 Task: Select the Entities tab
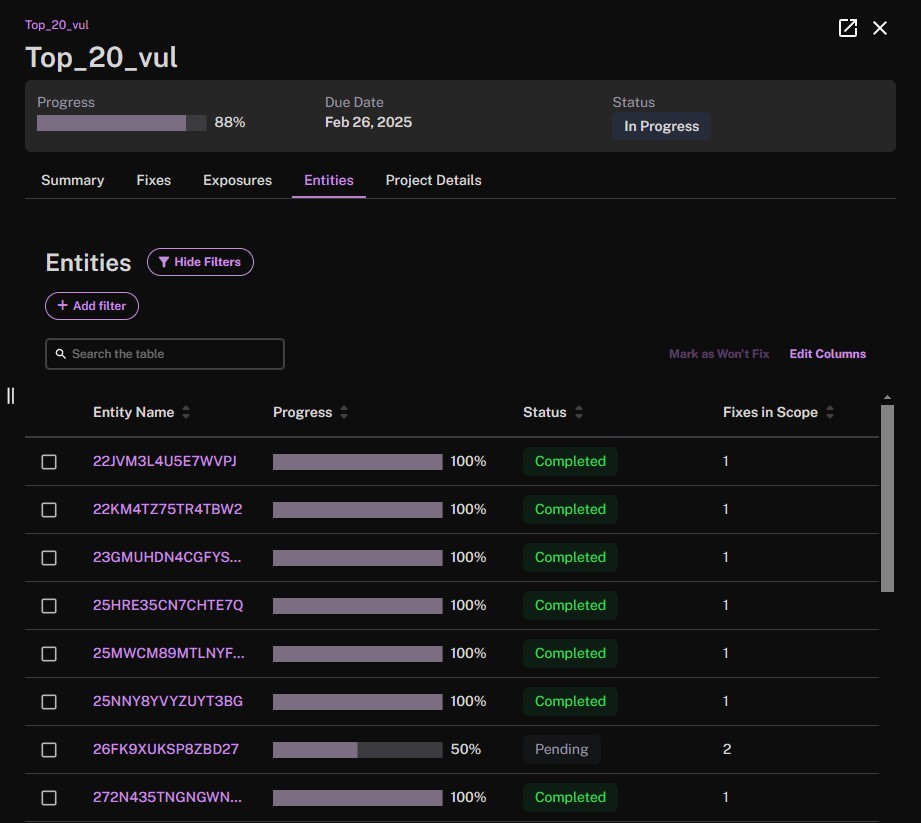pos(329,180)
